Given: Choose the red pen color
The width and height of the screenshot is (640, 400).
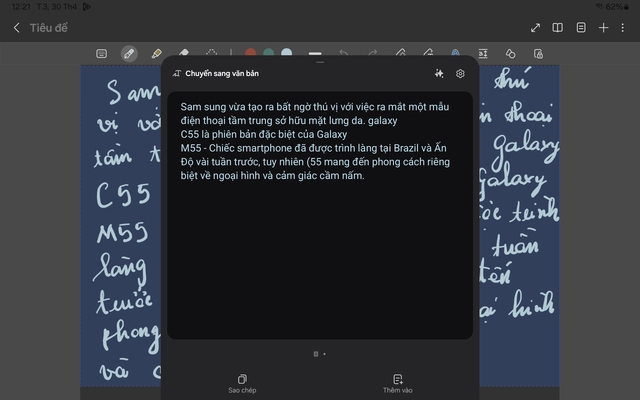Looking at the screenshot, I should coord(251,53).
